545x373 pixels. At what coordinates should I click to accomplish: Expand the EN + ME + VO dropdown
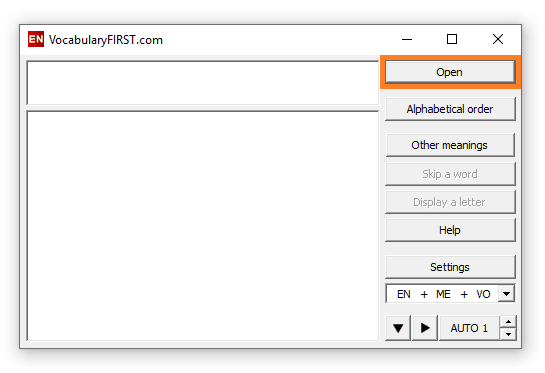pos(506,294)
